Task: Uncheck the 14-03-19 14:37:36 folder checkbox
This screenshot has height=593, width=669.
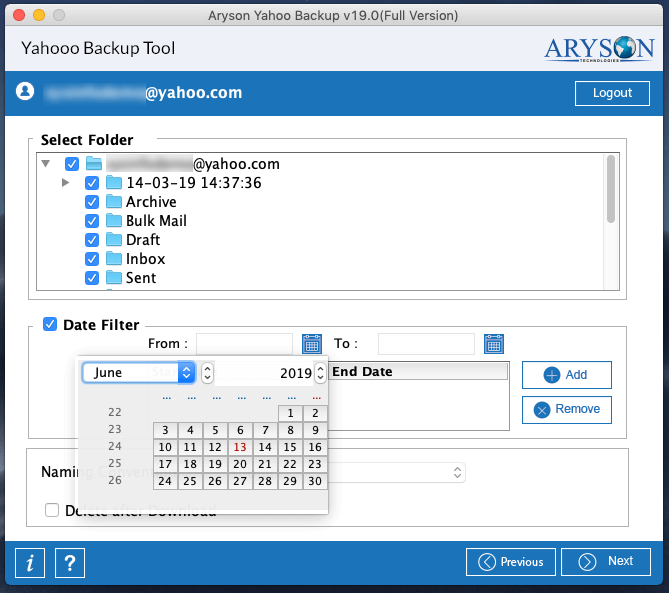Action: pos(92,183)
